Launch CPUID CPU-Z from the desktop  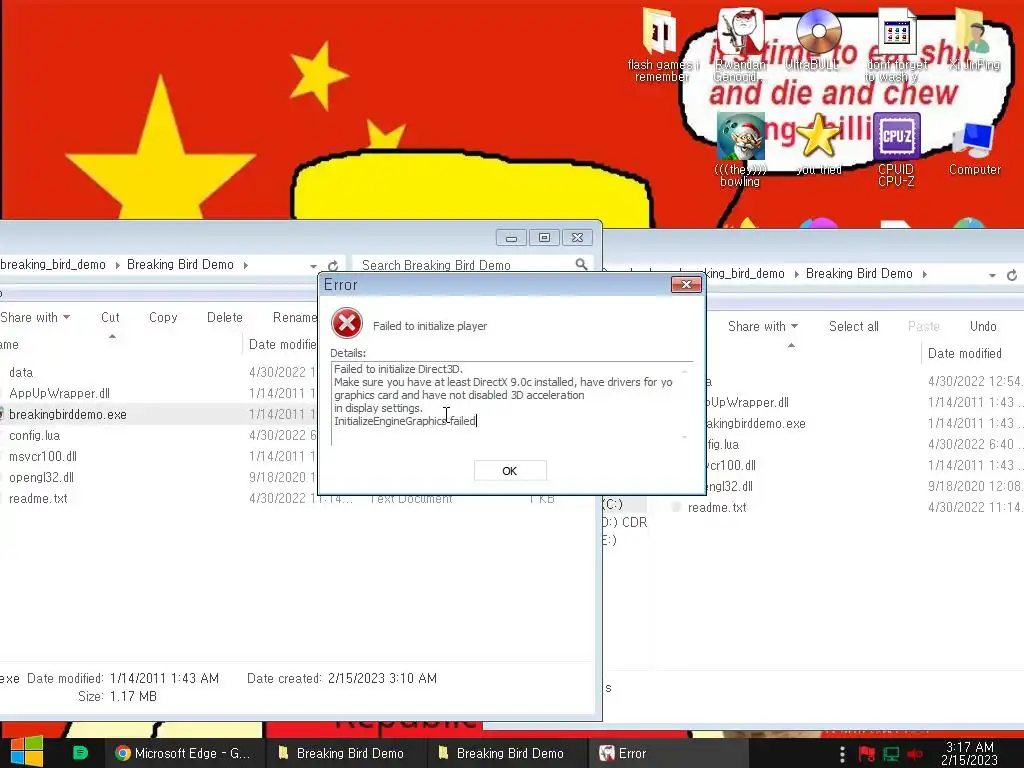[896, 150]
